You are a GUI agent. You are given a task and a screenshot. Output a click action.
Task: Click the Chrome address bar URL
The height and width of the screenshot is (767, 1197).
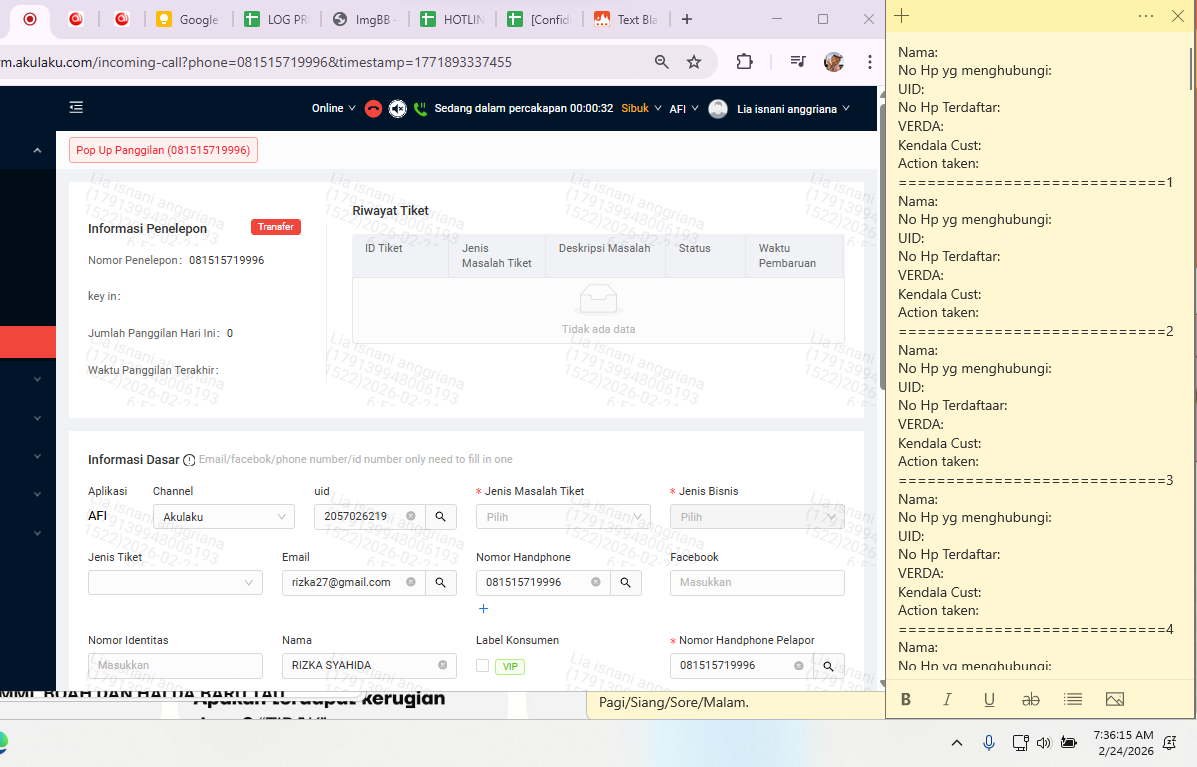point(256,62)
